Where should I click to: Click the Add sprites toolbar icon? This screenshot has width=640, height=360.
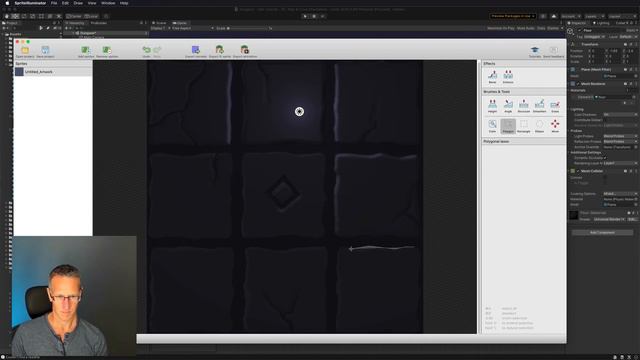pos(86,51)
